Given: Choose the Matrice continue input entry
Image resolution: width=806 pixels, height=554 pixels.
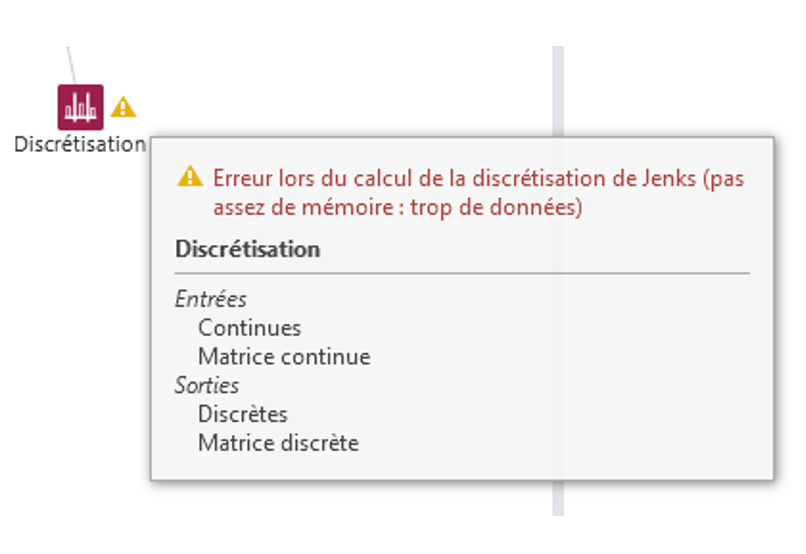Looking at the screenshot, I should click(284, 357).
